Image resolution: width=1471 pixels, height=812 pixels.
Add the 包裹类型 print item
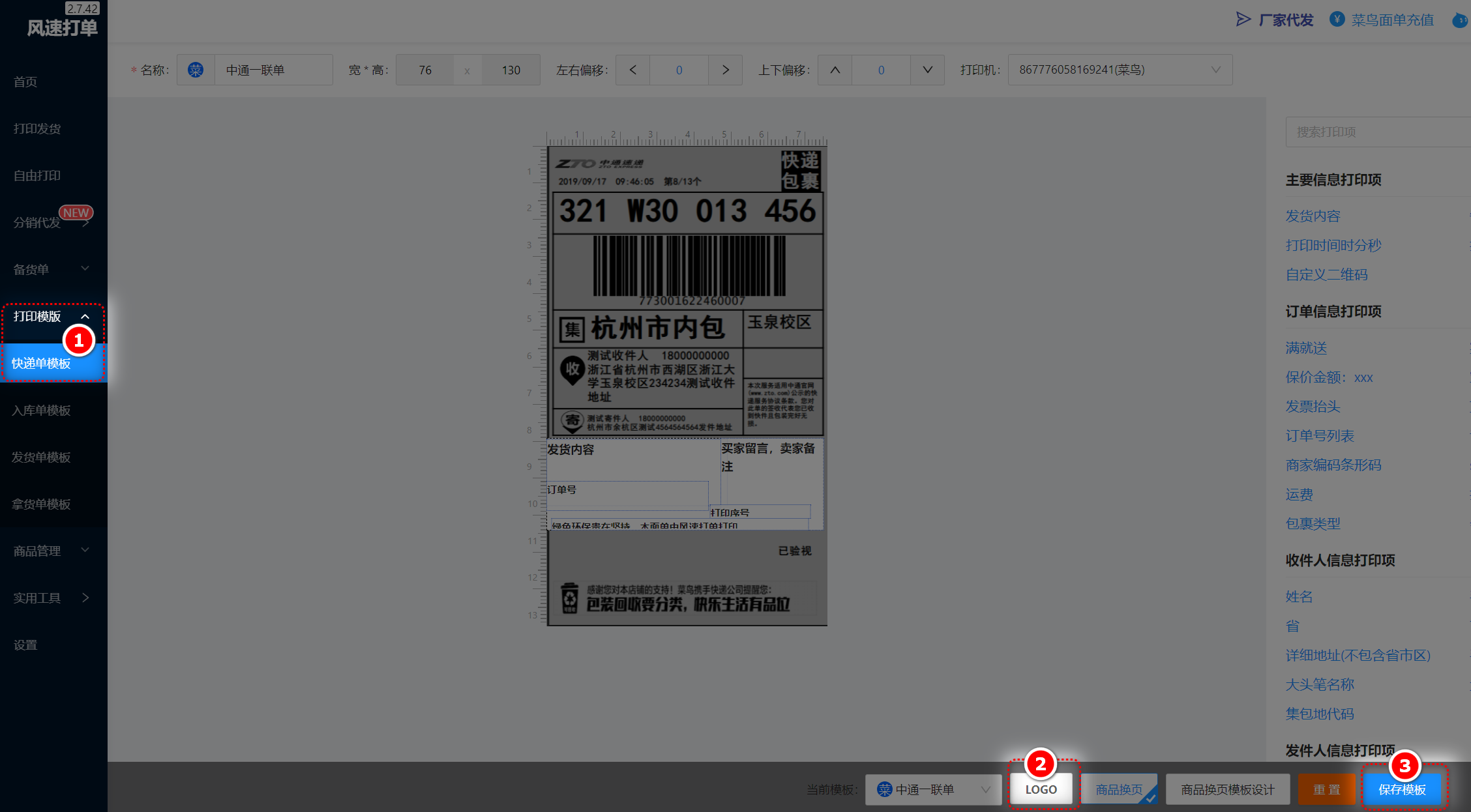pyautogui.click(x=1313, y=523)
